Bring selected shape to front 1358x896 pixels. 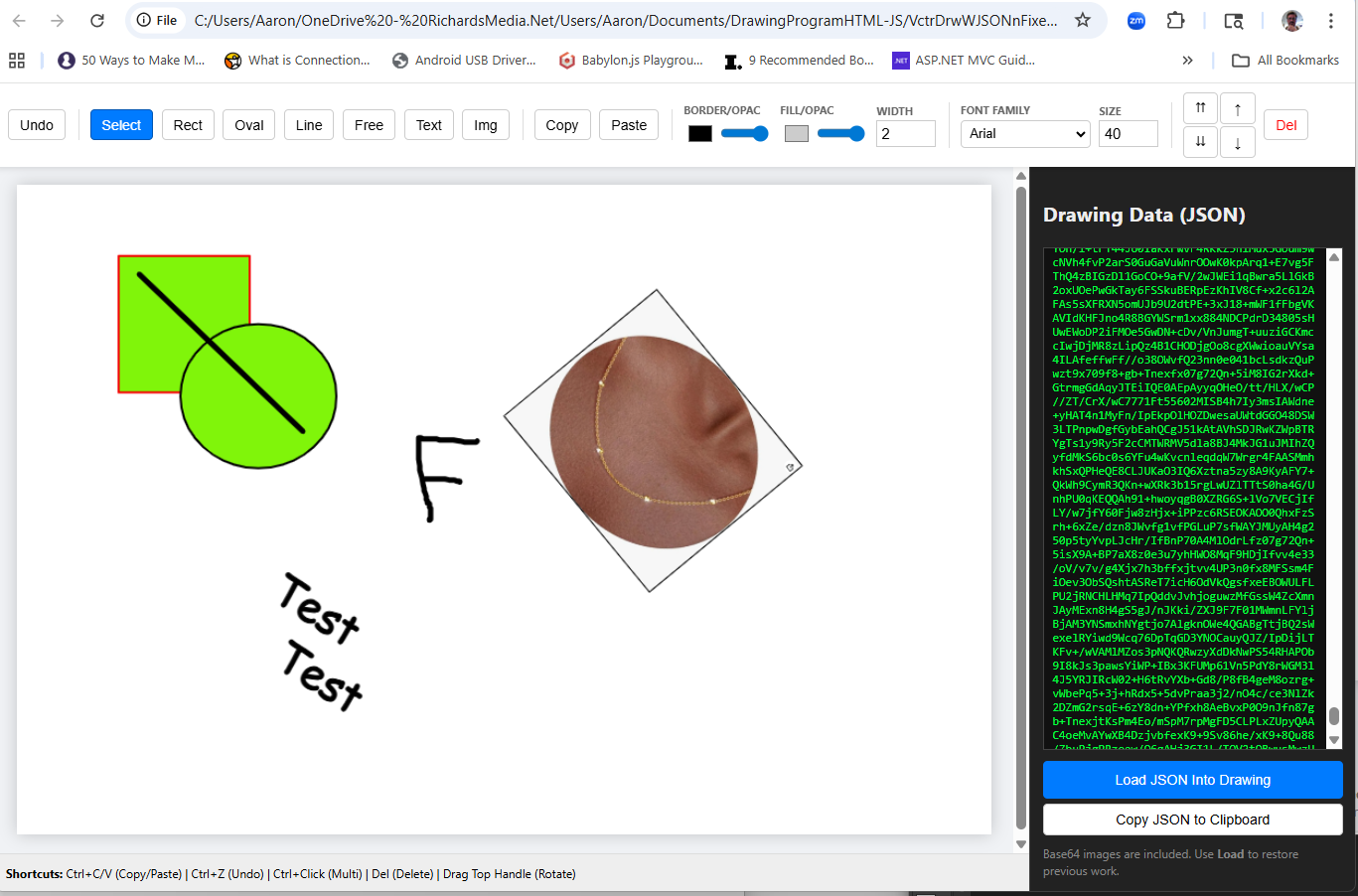[1200, 108]
